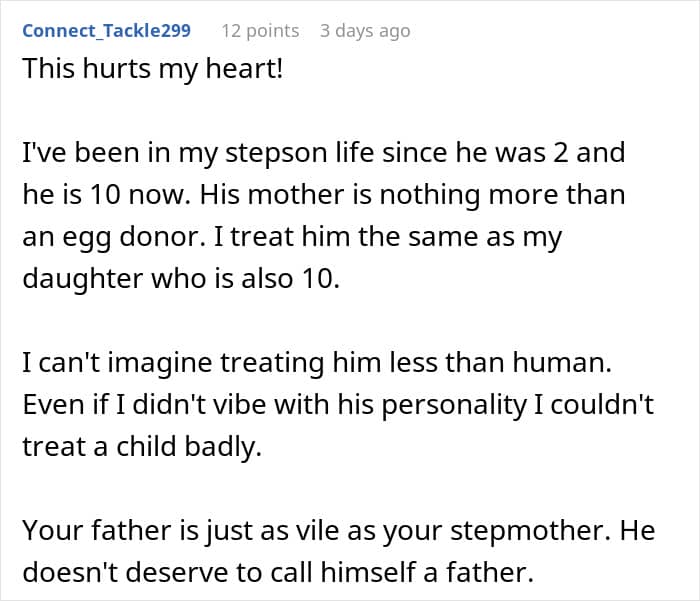The height and width of the screenshot is (601, 700).
Task: Click the line starting "Even if I didn't vibe"
Action: click(338, 404)
